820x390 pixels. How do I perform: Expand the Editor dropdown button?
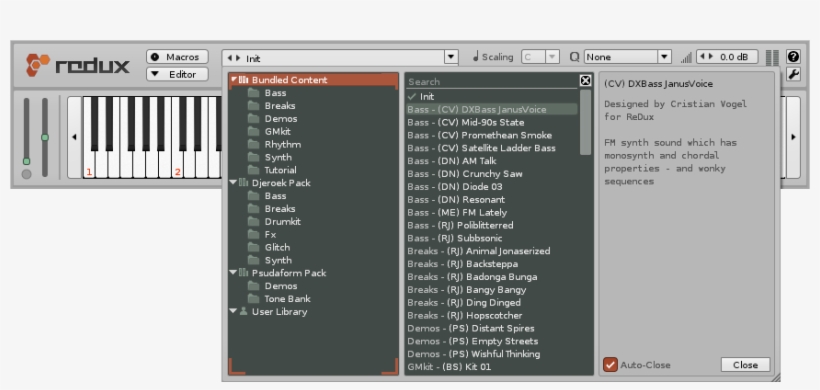click(177, 74)
